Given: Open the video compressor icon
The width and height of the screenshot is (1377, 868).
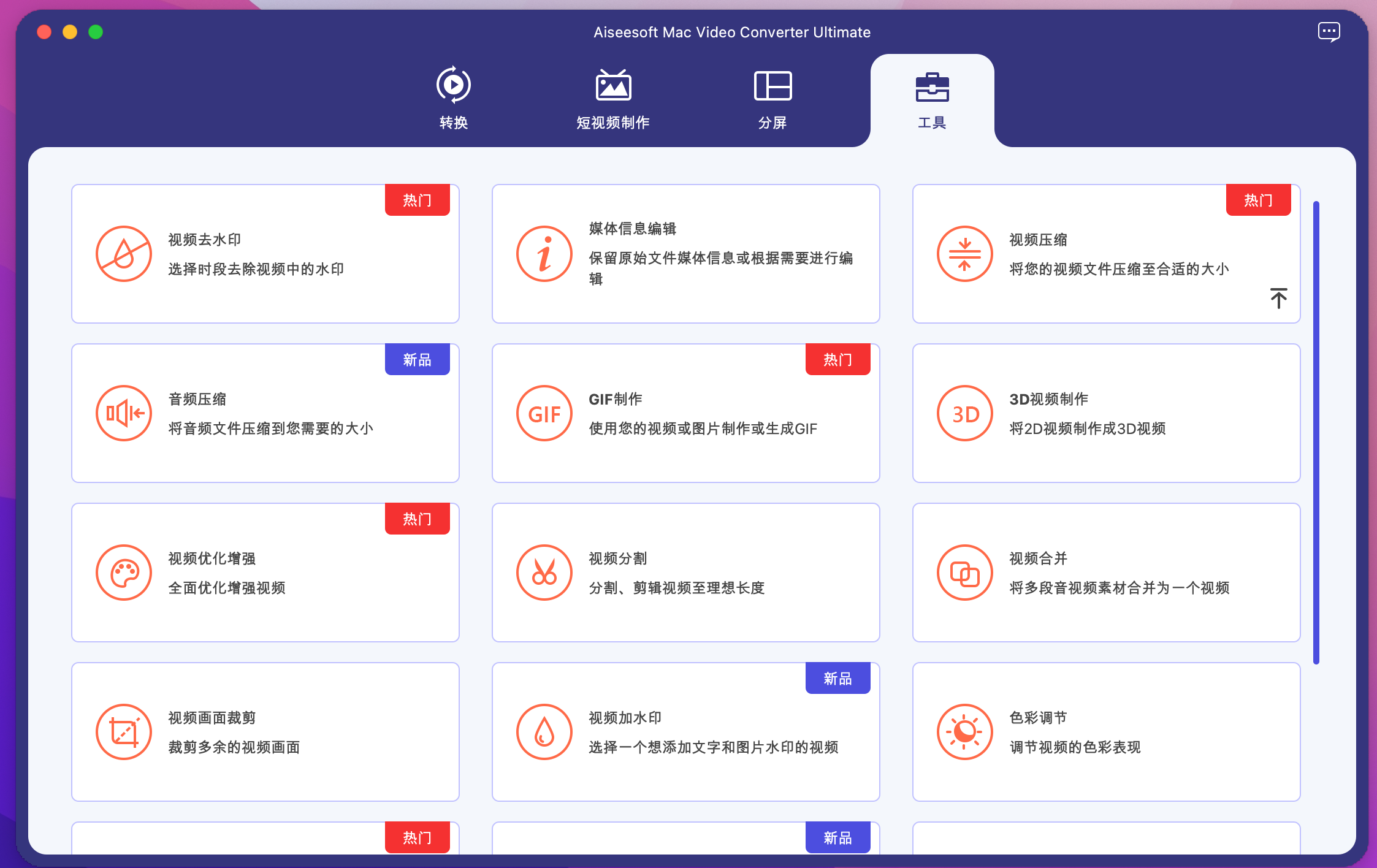Looking at the screenshot, I should point(965,254).
